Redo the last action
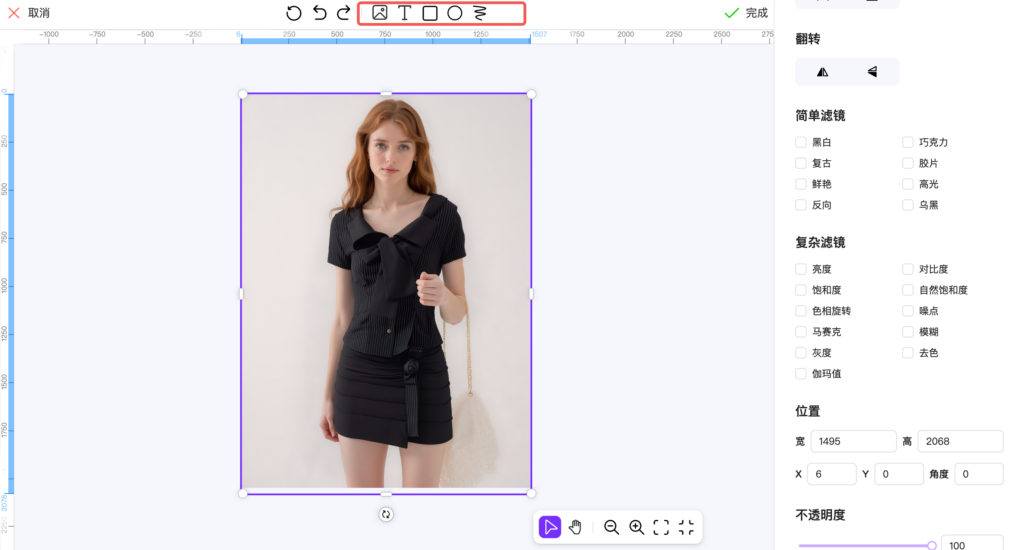Viewport: 1024px width, 550px height. (x=344, y=13)
